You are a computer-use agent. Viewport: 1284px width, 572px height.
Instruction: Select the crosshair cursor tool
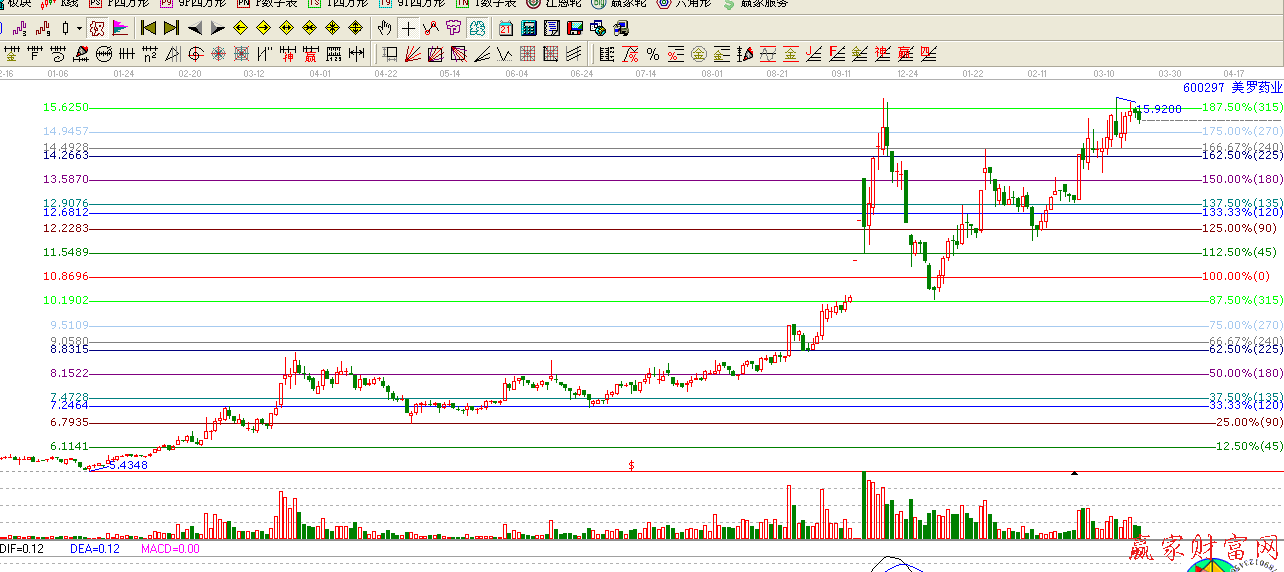(408, 28)
